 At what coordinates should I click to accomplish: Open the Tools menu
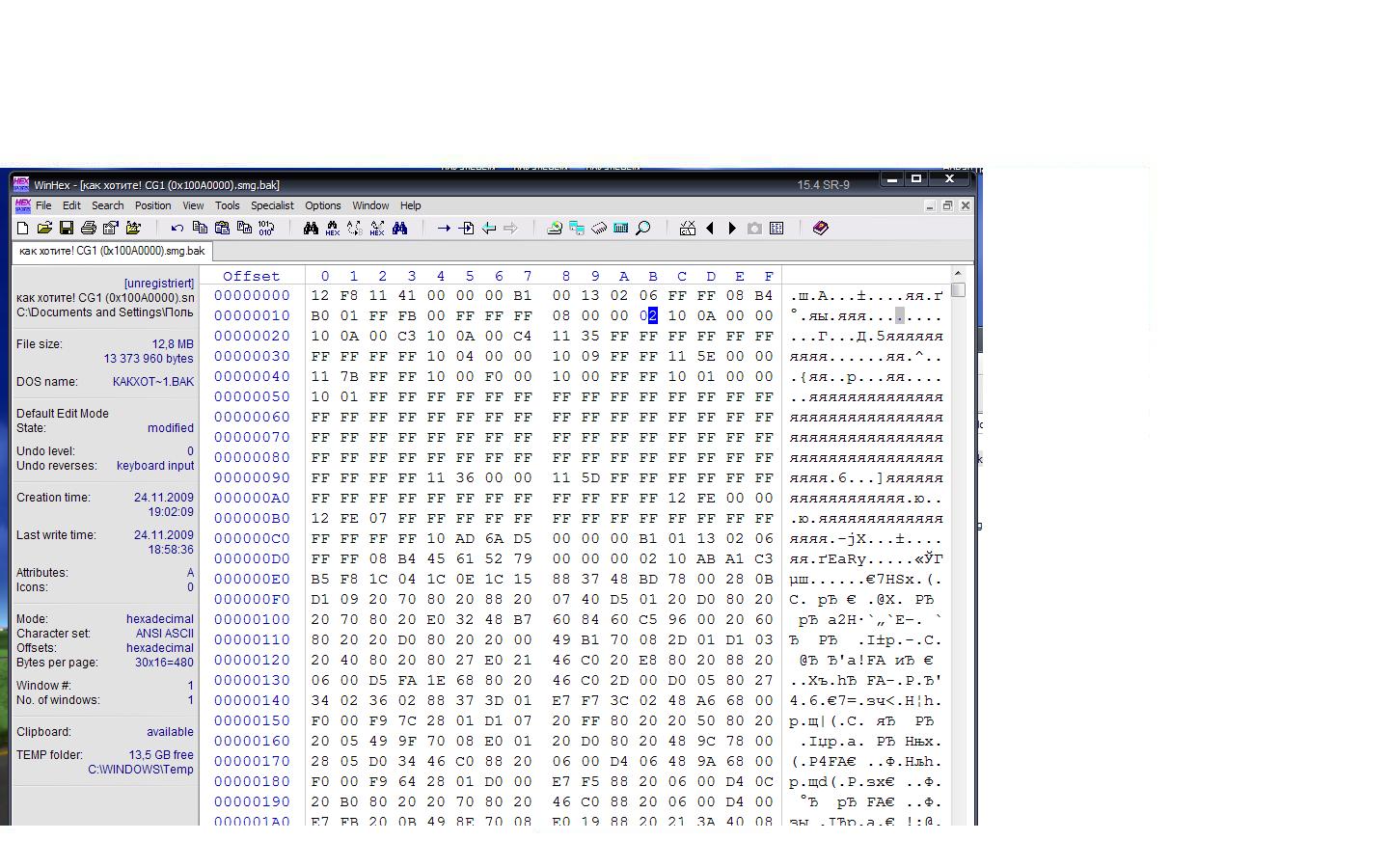coord(227,205)
